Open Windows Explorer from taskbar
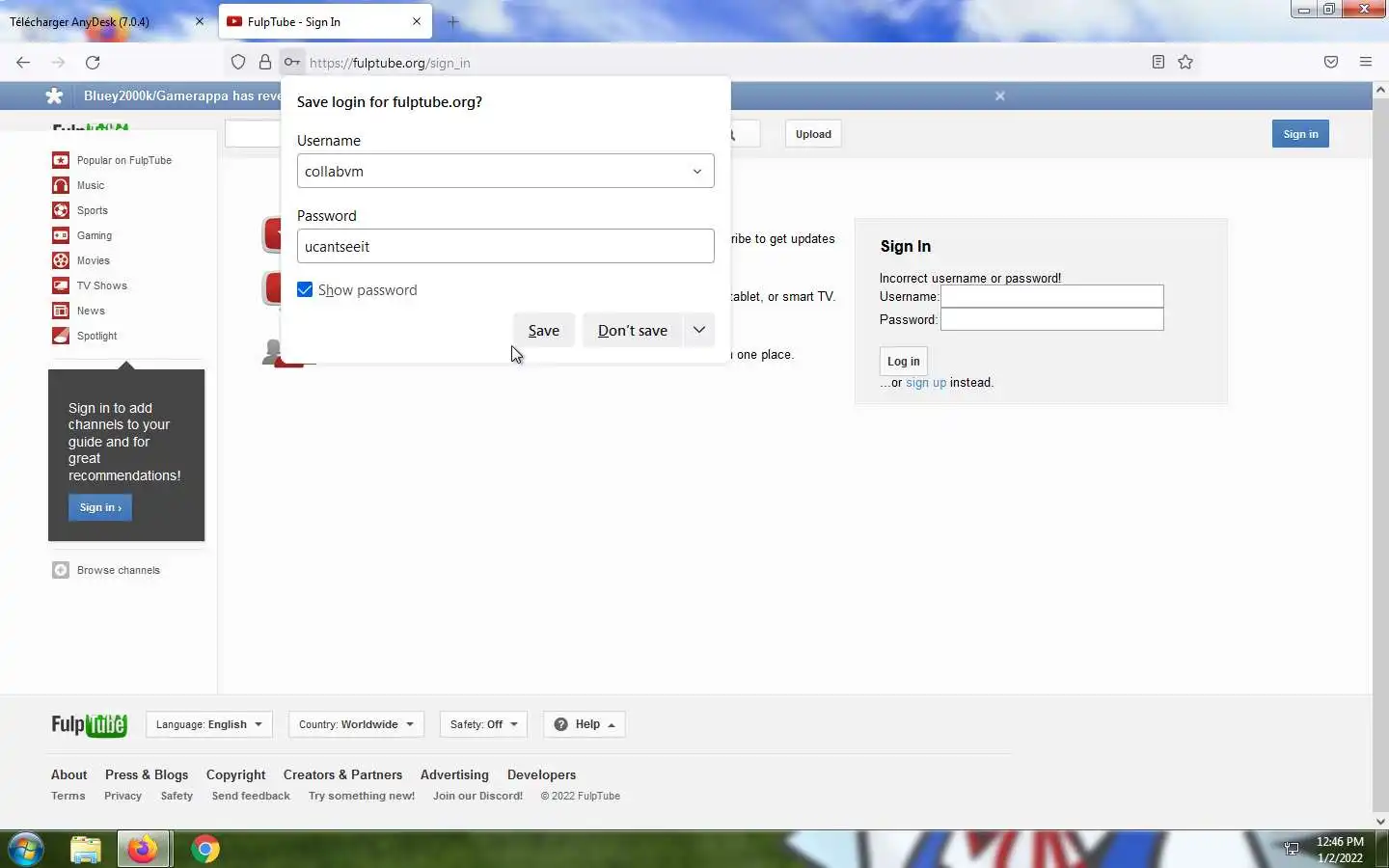Image resolution: width=1389 pixels, height=868 pixels. click(86, 849)
